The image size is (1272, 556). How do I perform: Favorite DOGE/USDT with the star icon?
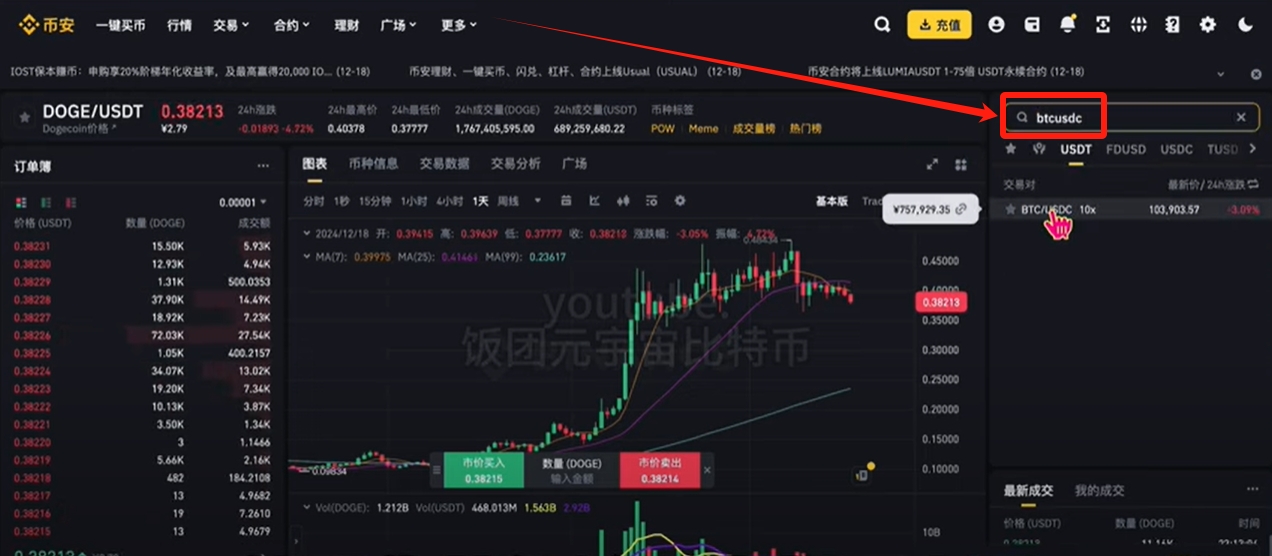click(24, 117)
